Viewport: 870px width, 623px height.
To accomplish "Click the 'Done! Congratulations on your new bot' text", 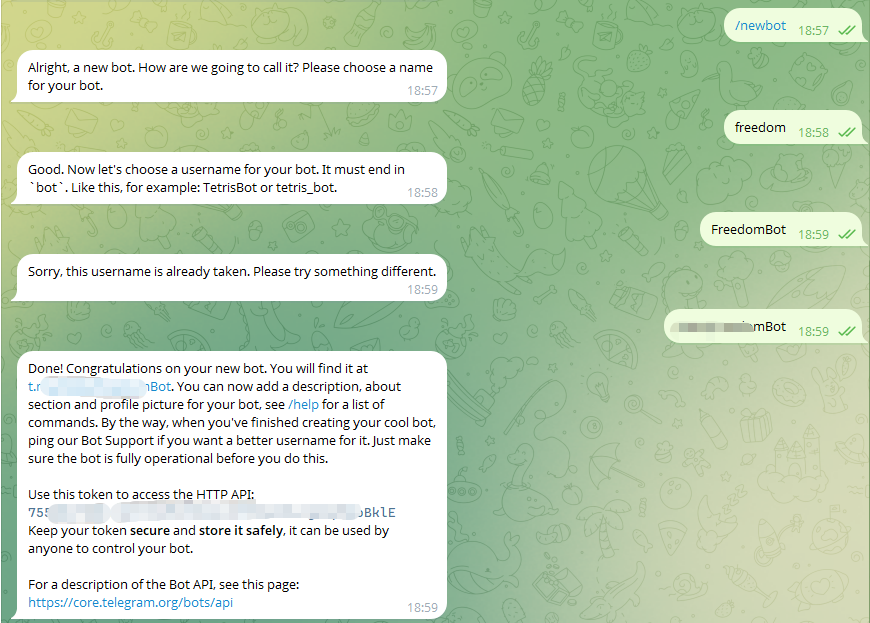I will [200, 368].
